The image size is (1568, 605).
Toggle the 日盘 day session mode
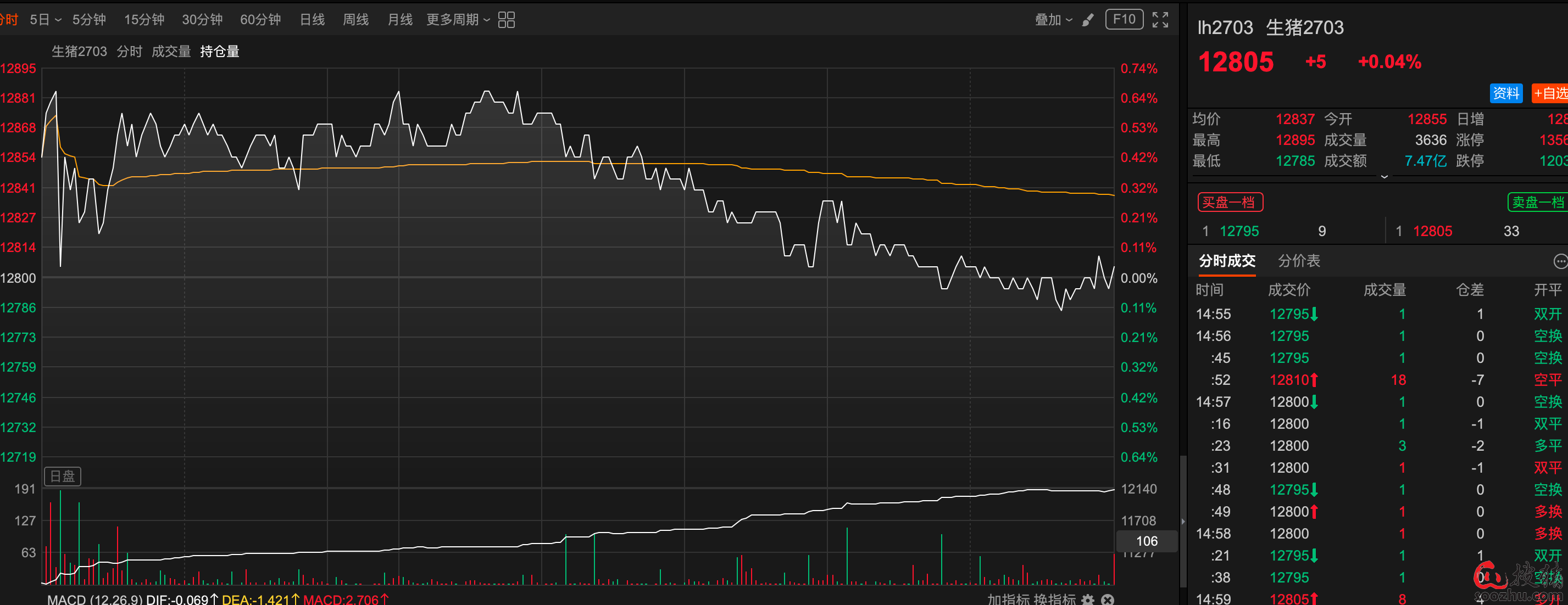click(x=62, y=476)
